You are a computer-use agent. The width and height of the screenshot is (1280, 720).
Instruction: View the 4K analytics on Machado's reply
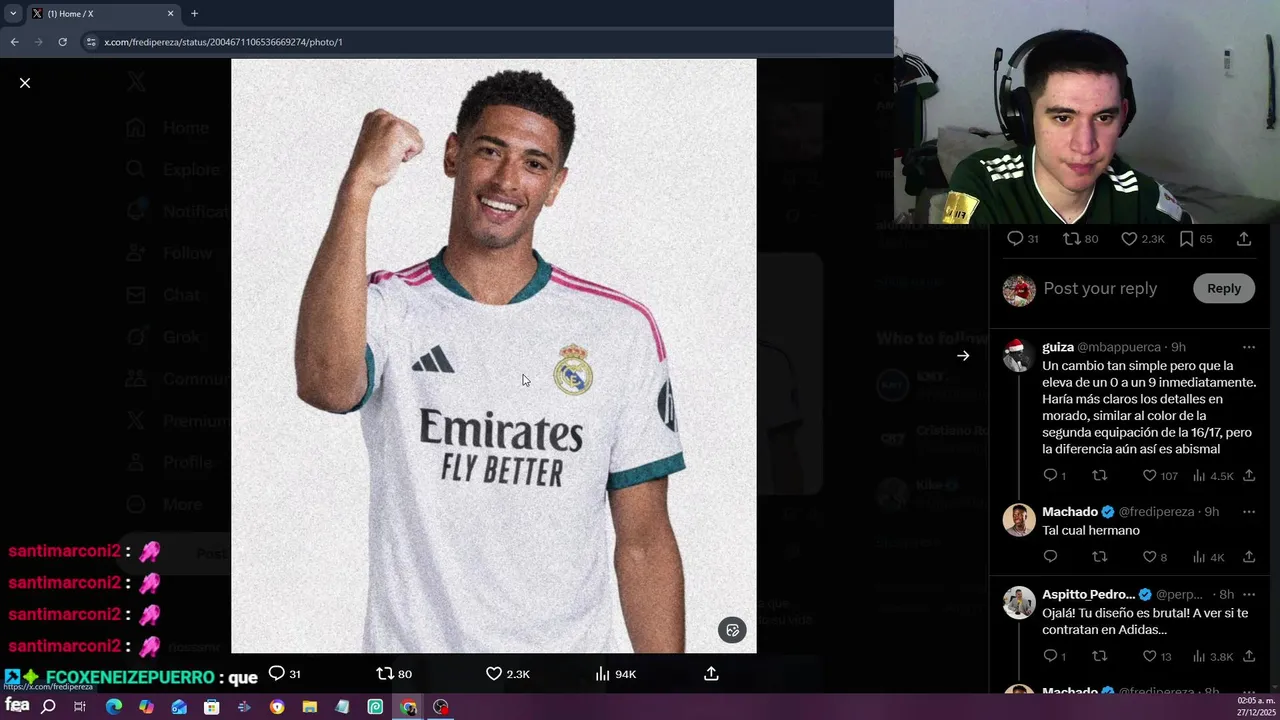[1208, 557]
